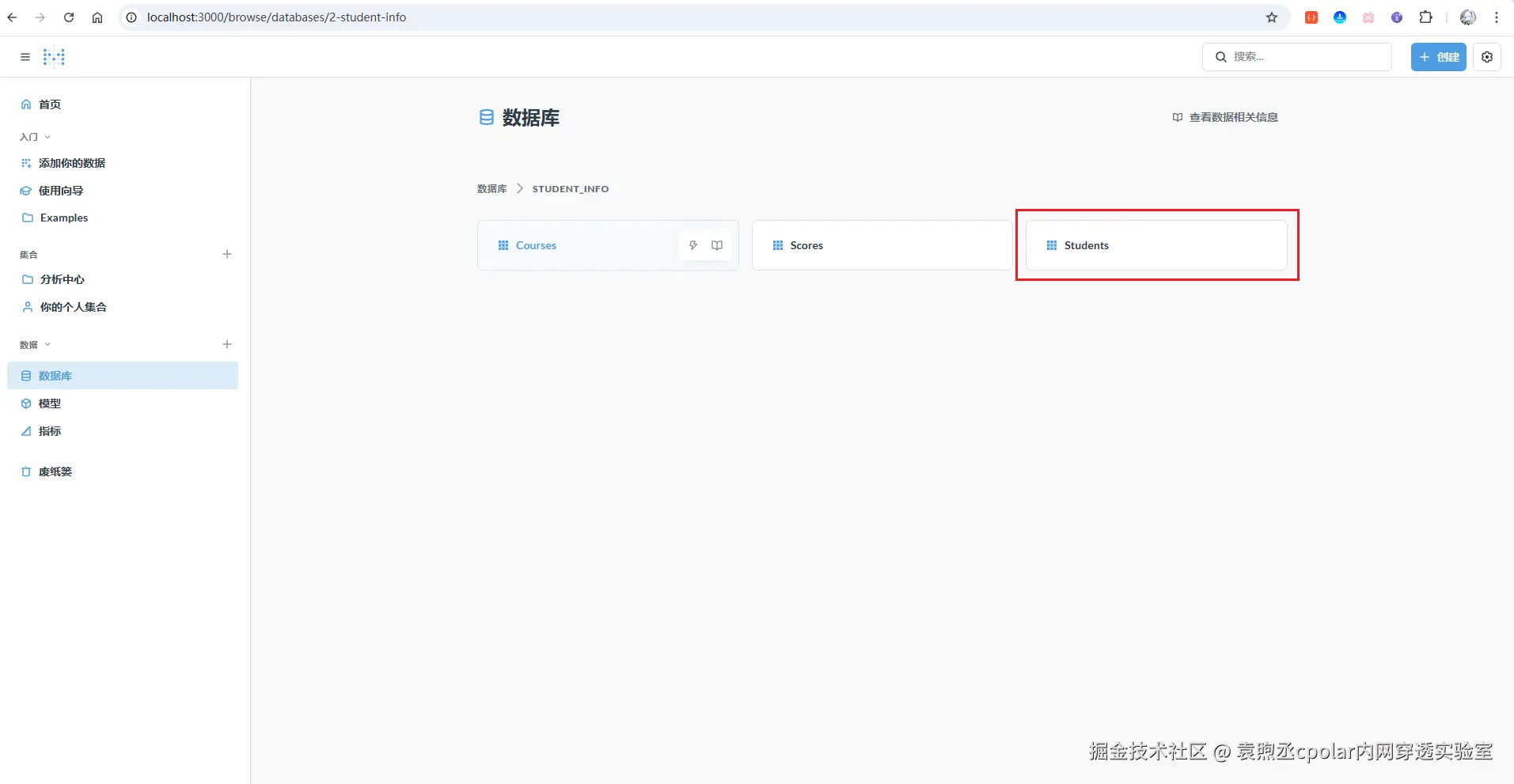Click the browser home icon
Viewport: 1514px width, 784px height.
[x=97, y=17]
